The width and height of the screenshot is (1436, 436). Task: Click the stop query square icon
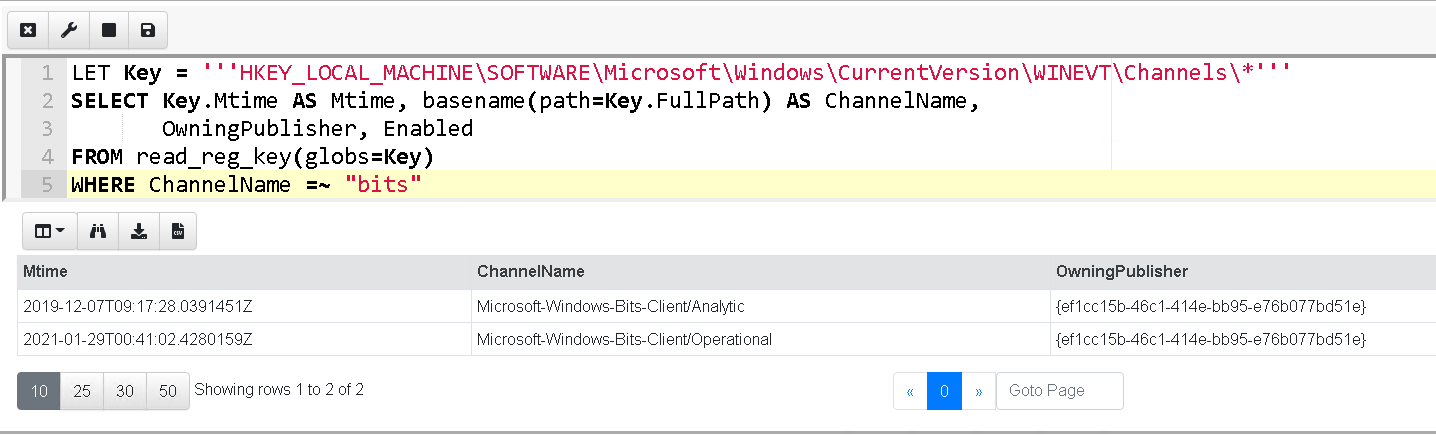click(109, 31)
